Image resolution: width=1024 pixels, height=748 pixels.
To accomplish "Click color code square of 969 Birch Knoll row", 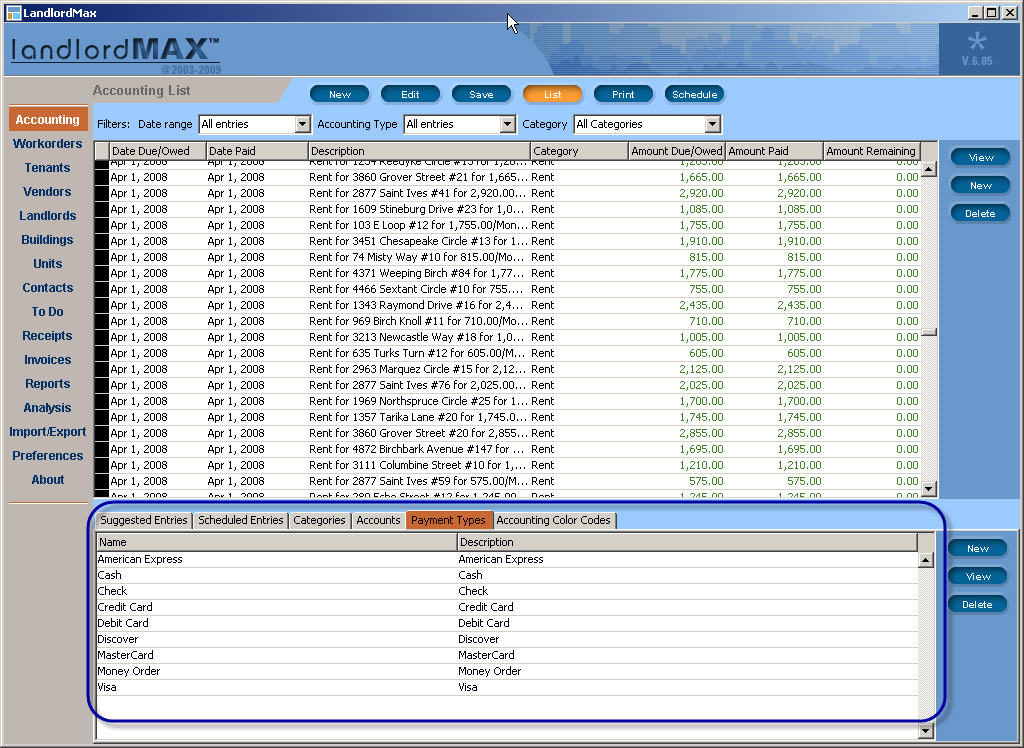I will coord(101,321).
